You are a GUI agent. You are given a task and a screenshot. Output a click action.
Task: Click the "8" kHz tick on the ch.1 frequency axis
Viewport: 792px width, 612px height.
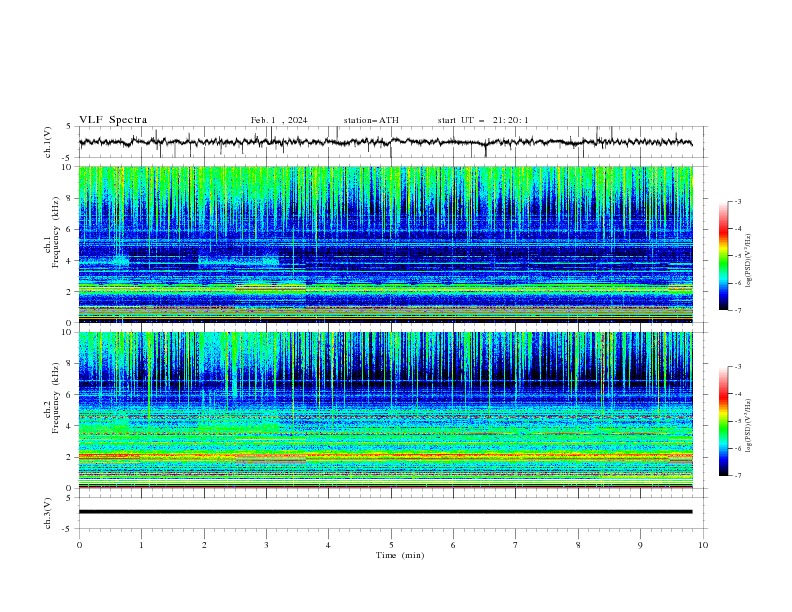69,198
